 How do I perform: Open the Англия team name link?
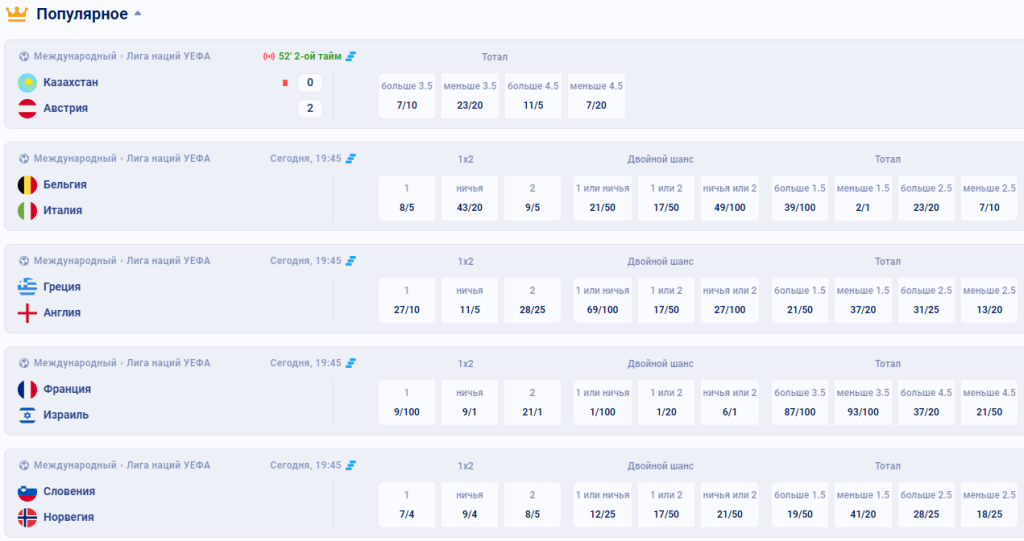pos(62,312)
